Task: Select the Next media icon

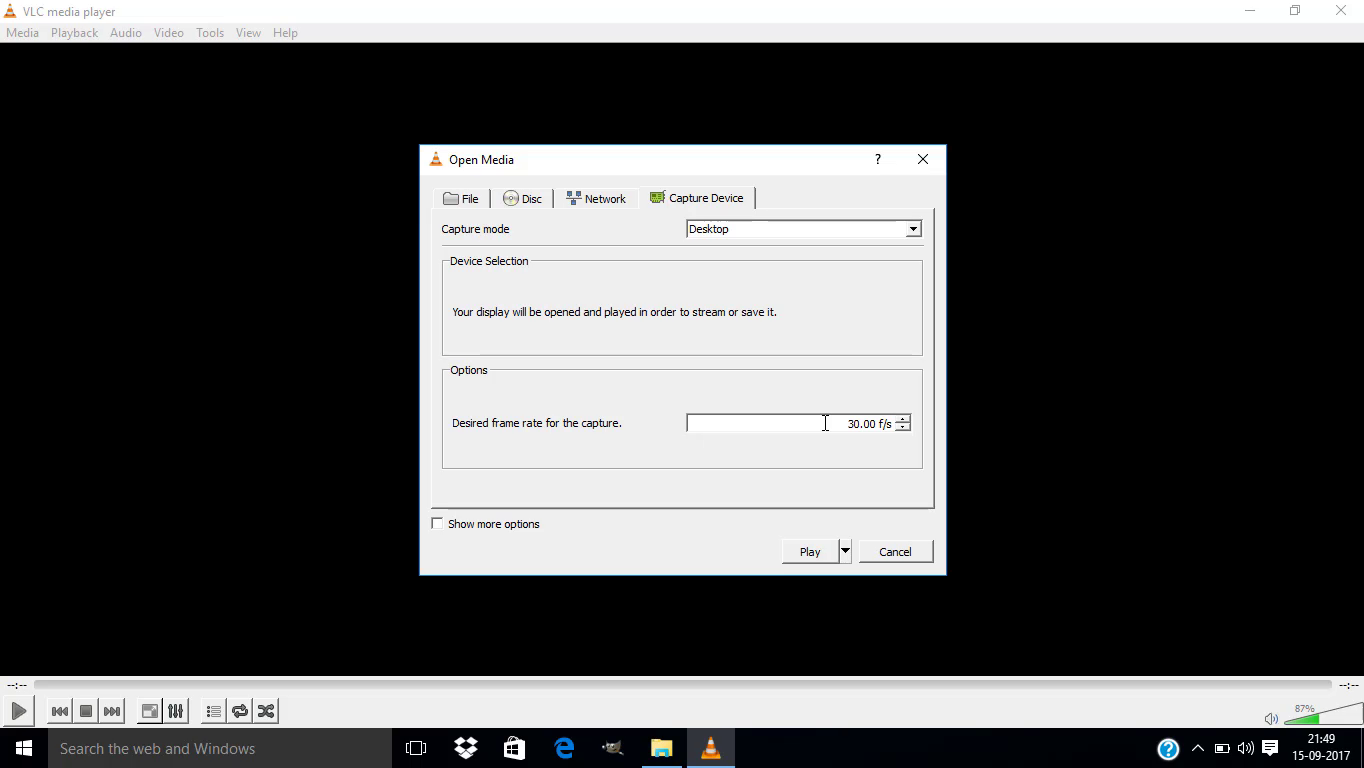Action: point(112,711)
